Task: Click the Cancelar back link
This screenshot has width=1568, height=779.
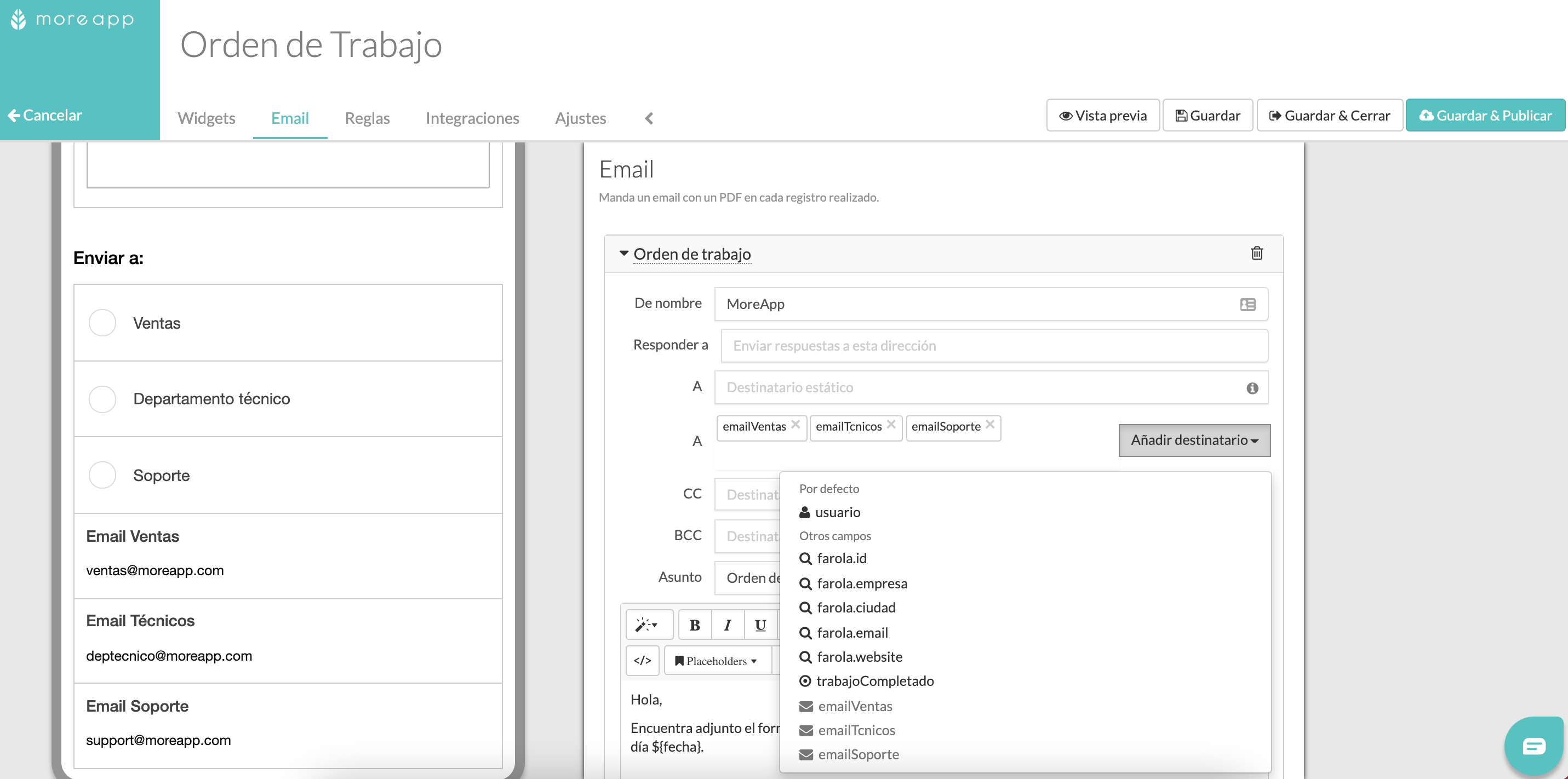Action: 45,115
